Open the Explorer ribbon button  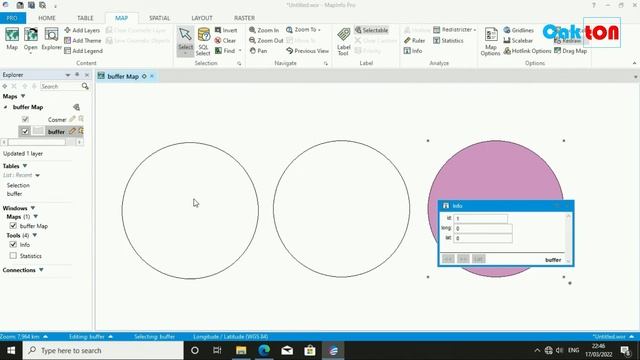click(x=51, y=39)
